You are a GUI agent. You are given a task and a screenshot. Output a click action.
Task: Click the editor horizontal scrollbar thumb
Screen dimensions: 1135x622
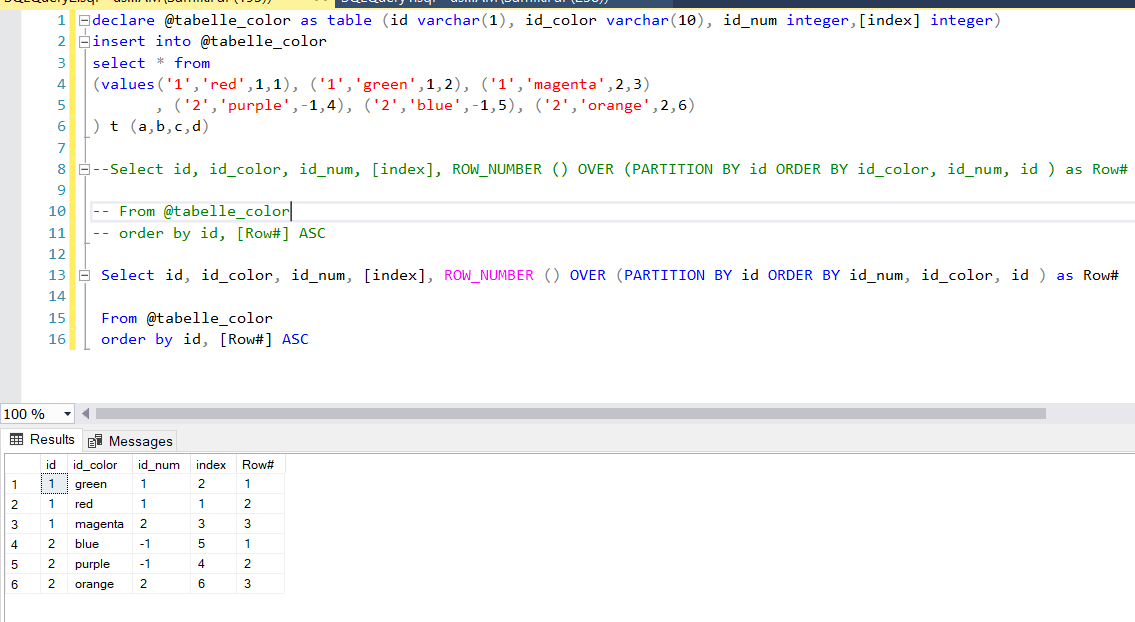(570, 413)
